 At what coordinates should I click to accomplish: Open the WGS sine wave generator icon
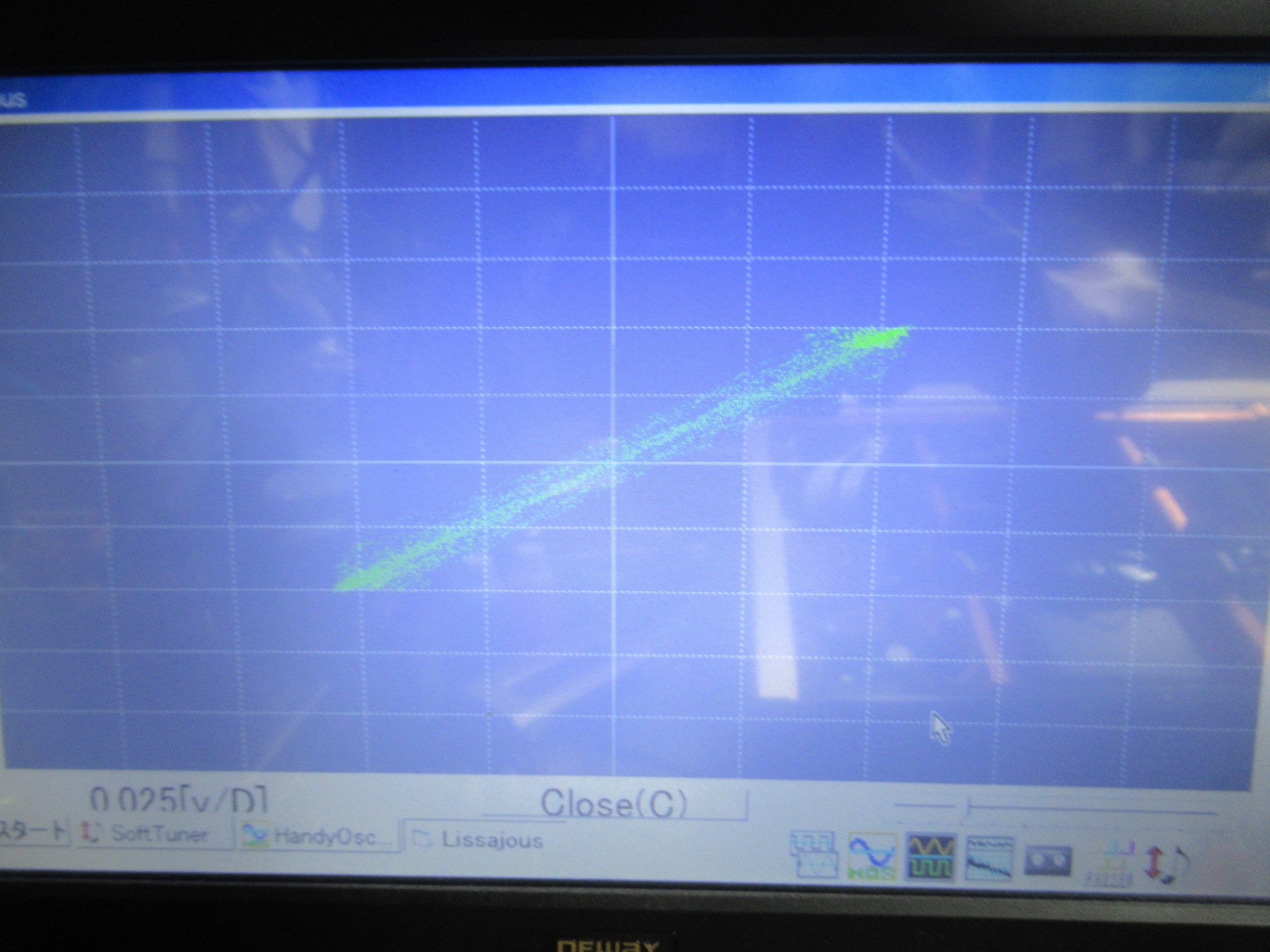tap(873, 857)
